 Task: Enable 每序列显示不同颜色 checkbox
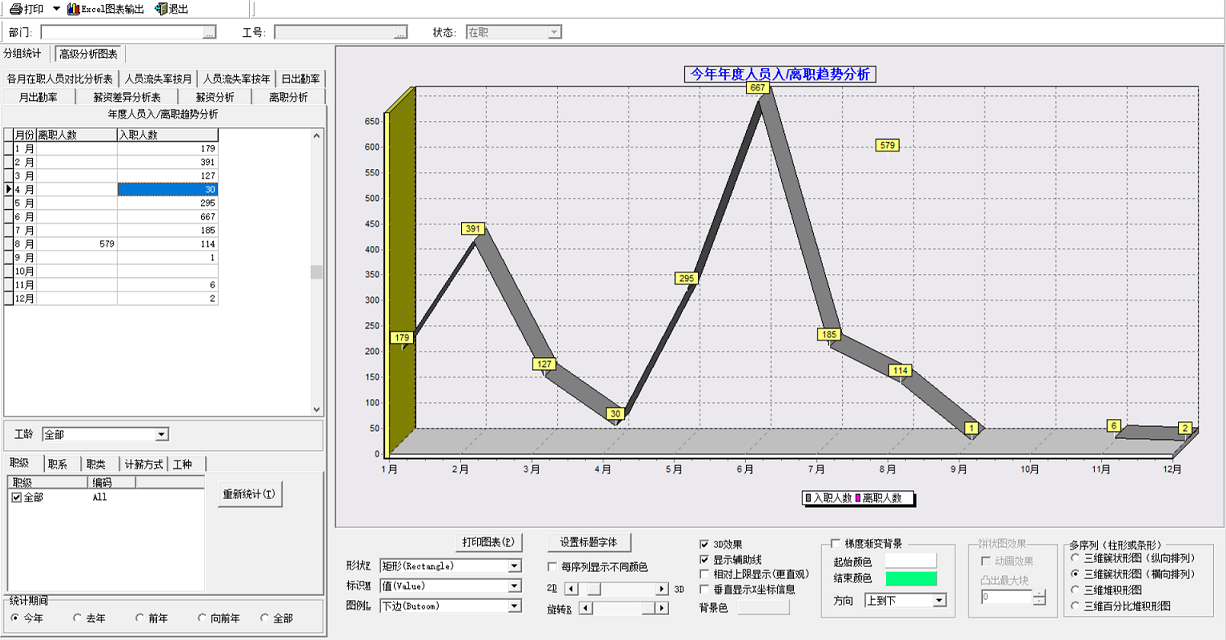(553, 567)
